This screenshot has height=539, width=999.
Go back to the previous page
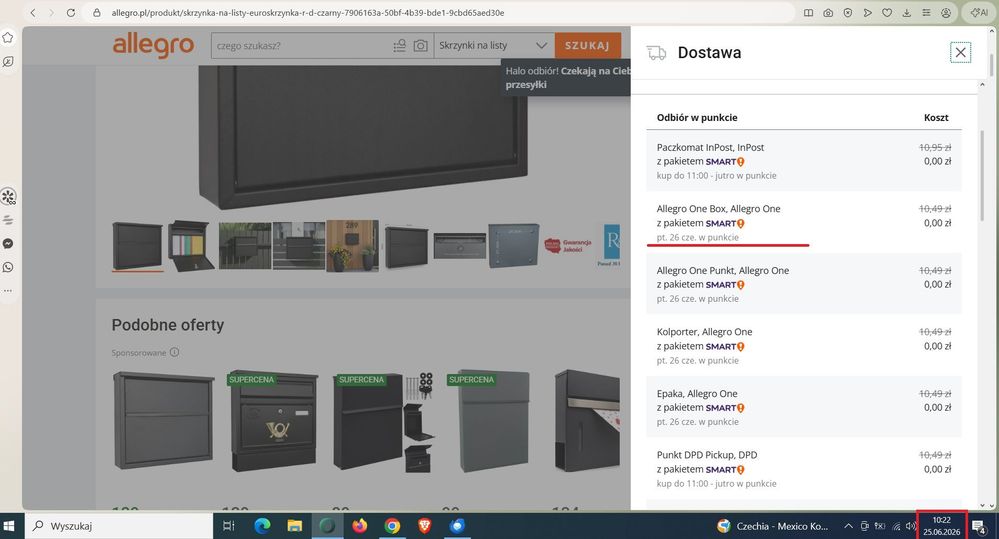pyautogui.click(x=33, y=13)
